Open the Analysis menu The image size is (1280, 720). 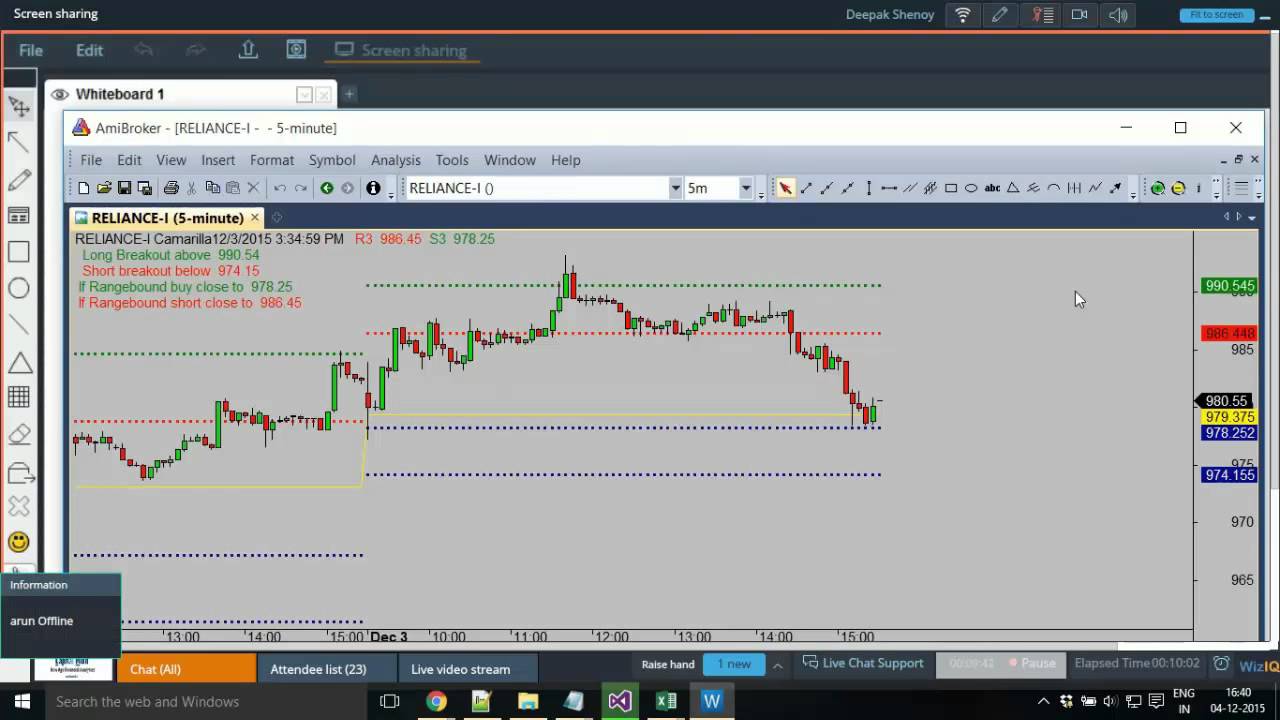pyautogui.click(x=396, y=160)
